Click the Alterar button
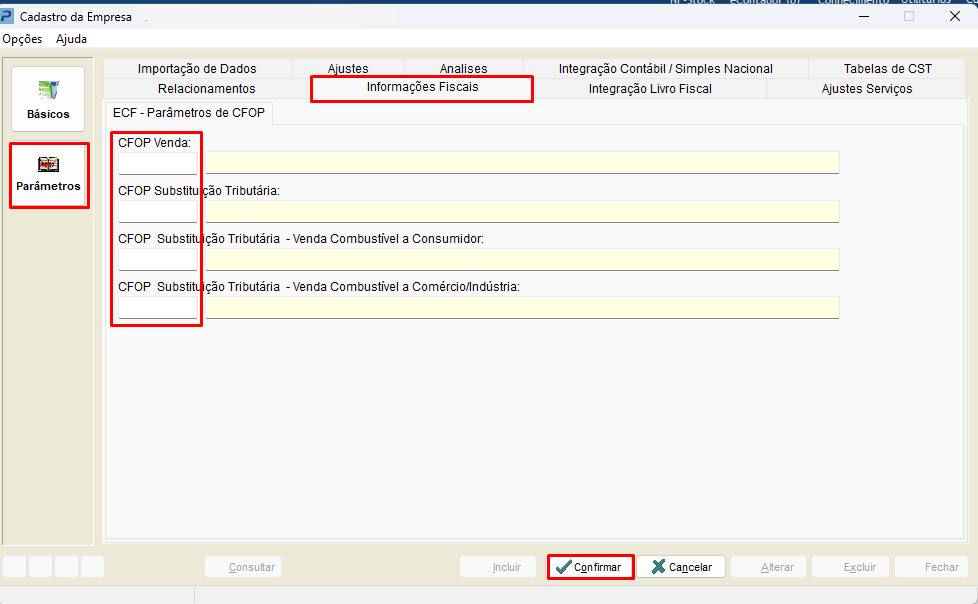This screenshot has width=978, height=604. click(768, 567)
